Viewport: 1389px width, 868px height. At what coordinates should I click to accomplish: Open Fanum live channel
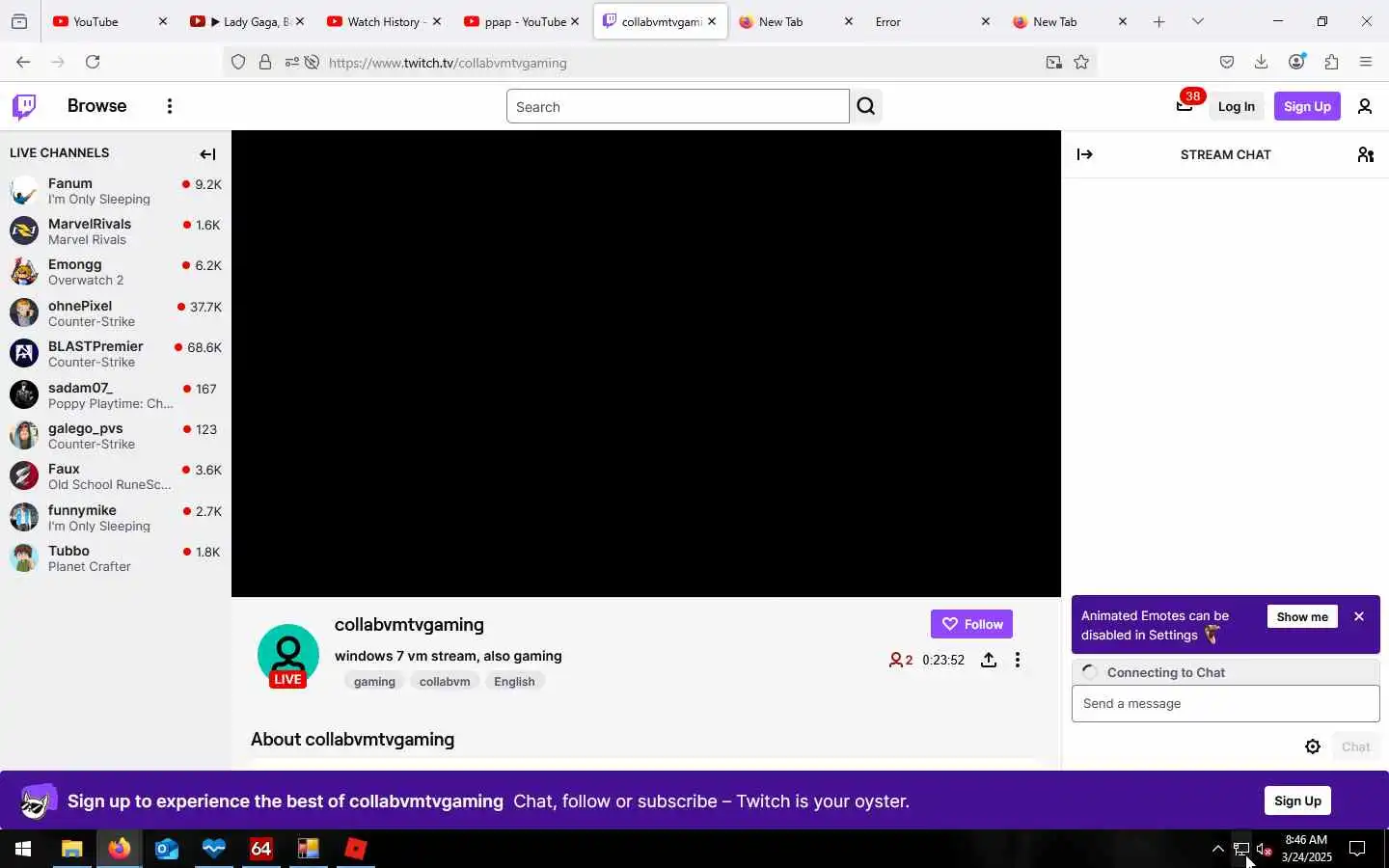point(116,191)
